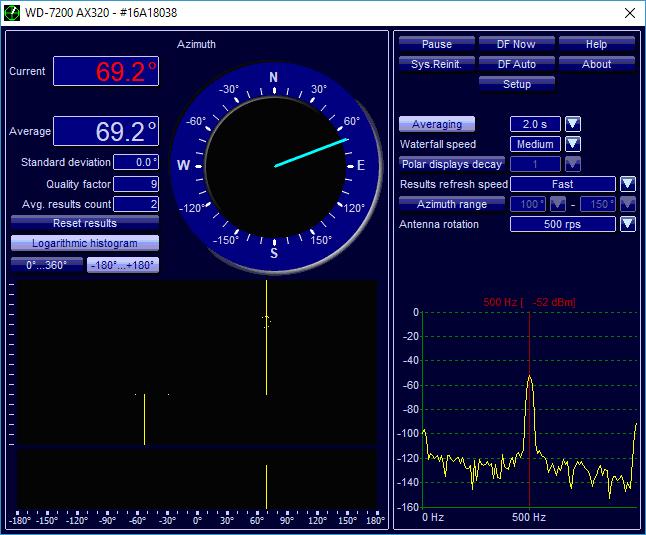Toggle the Azimuth range option
Viewport: 646px width, 535px height.
(452, 204)
